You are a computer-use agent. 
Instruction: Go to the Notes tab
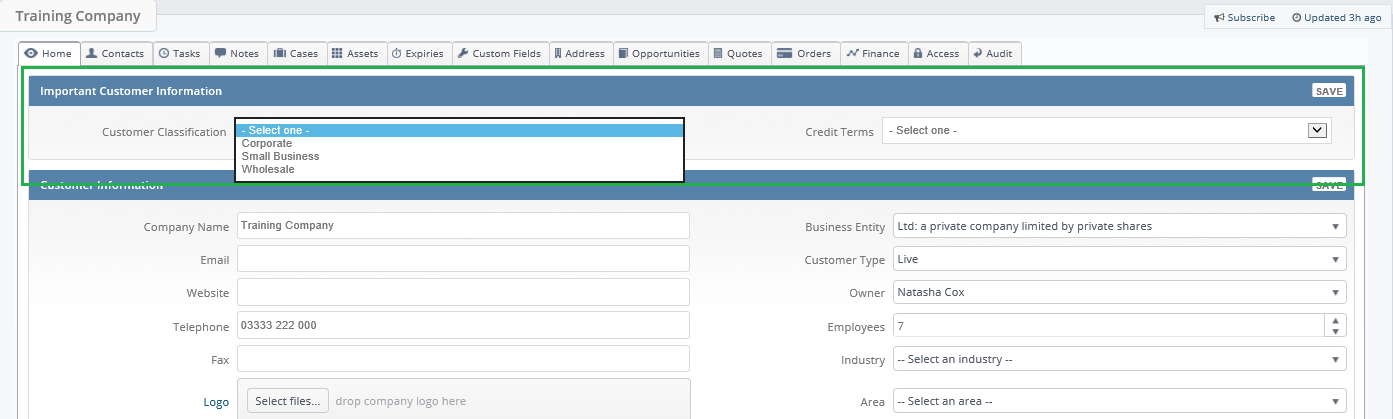237,53
